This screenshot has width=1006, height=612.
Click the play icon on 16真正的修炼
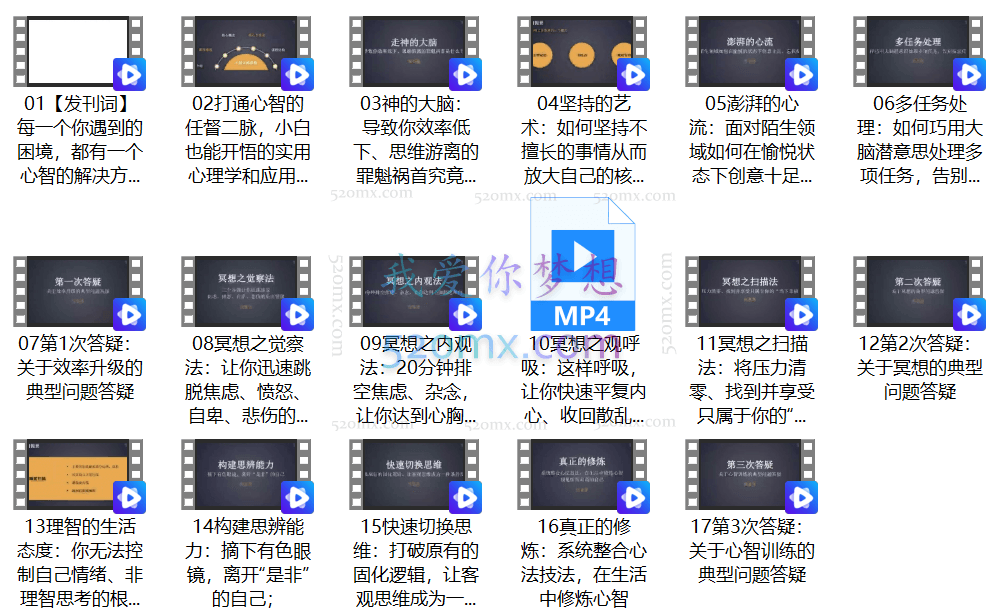pyautogui.click(x=634, y=496)
